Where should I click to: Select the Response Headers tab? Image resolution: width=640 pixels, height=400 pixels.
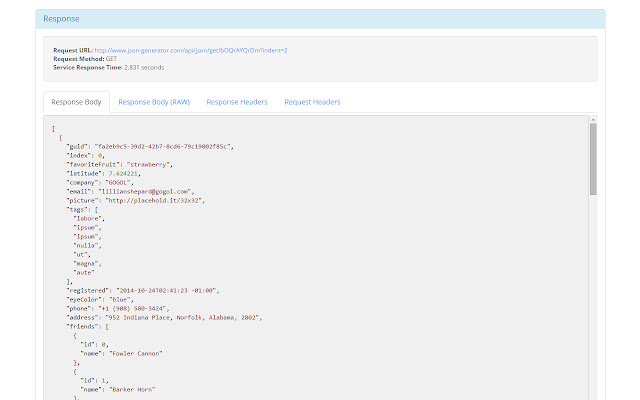coord(239,102)
